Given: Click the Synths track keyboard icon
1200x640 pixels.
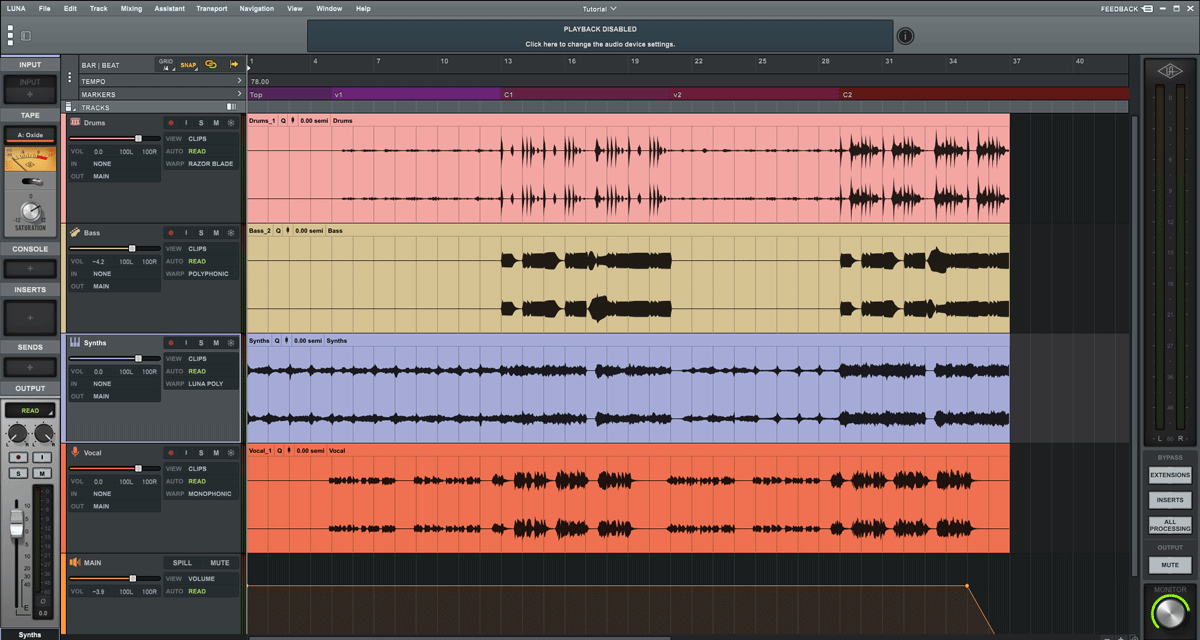Looking at the screenshot, I should coord(75,342).
